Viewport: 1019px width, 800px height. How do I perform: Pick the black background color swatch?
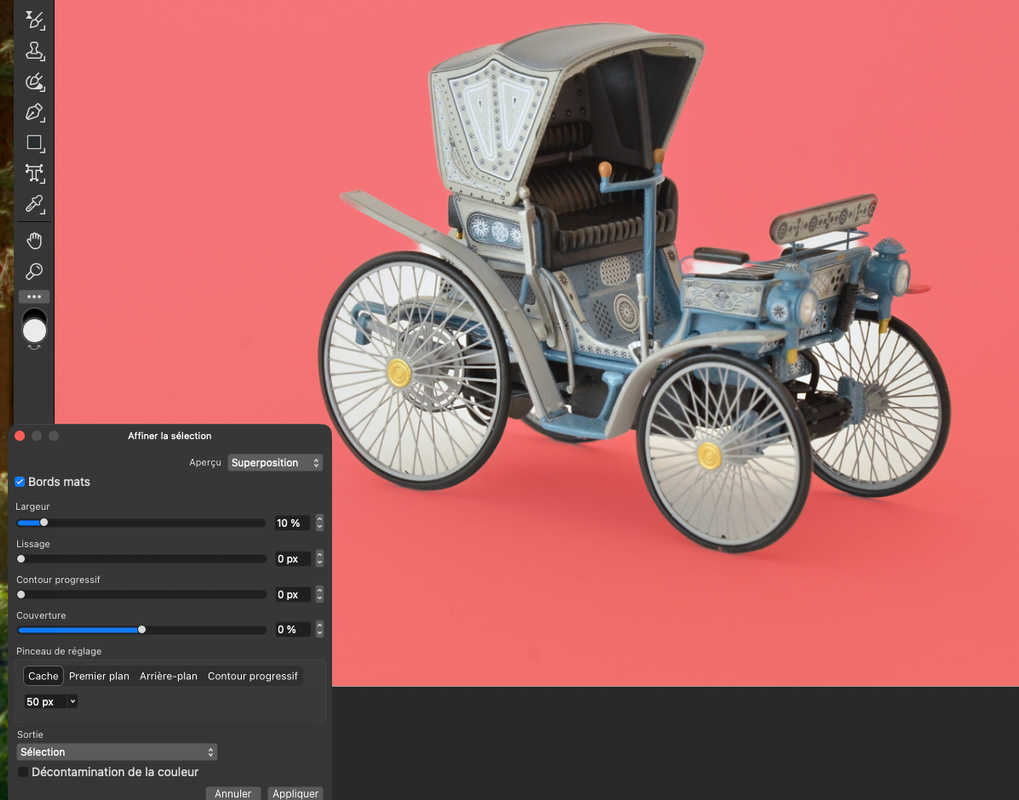34,315
